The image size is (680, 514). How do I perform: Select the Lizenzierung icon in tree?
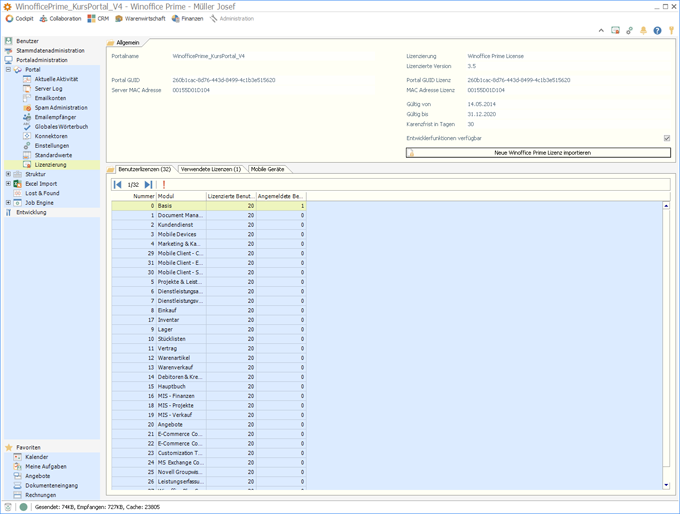point(27,165)
